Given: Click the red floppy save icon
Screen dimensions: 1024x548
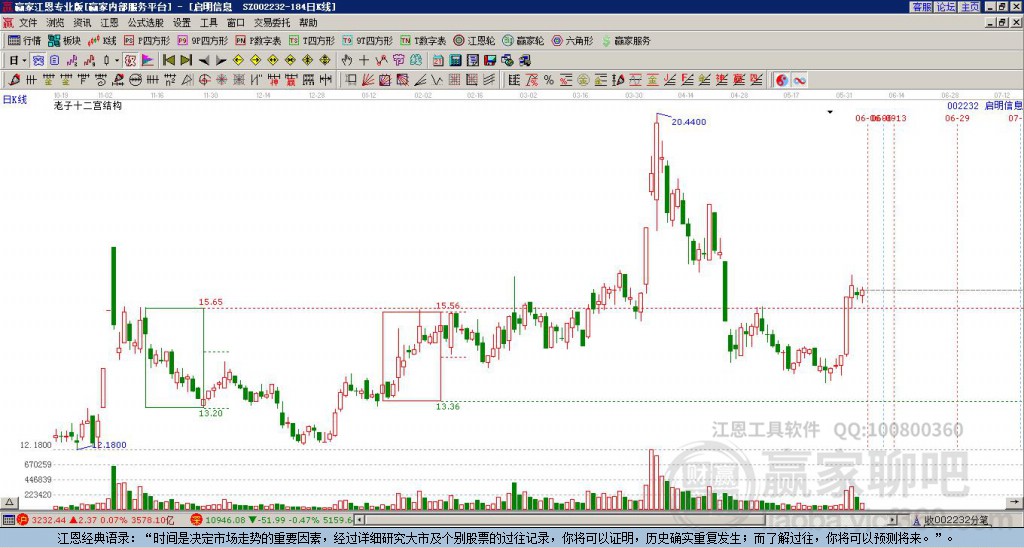Looking at the screenshot, I should 490,60.
